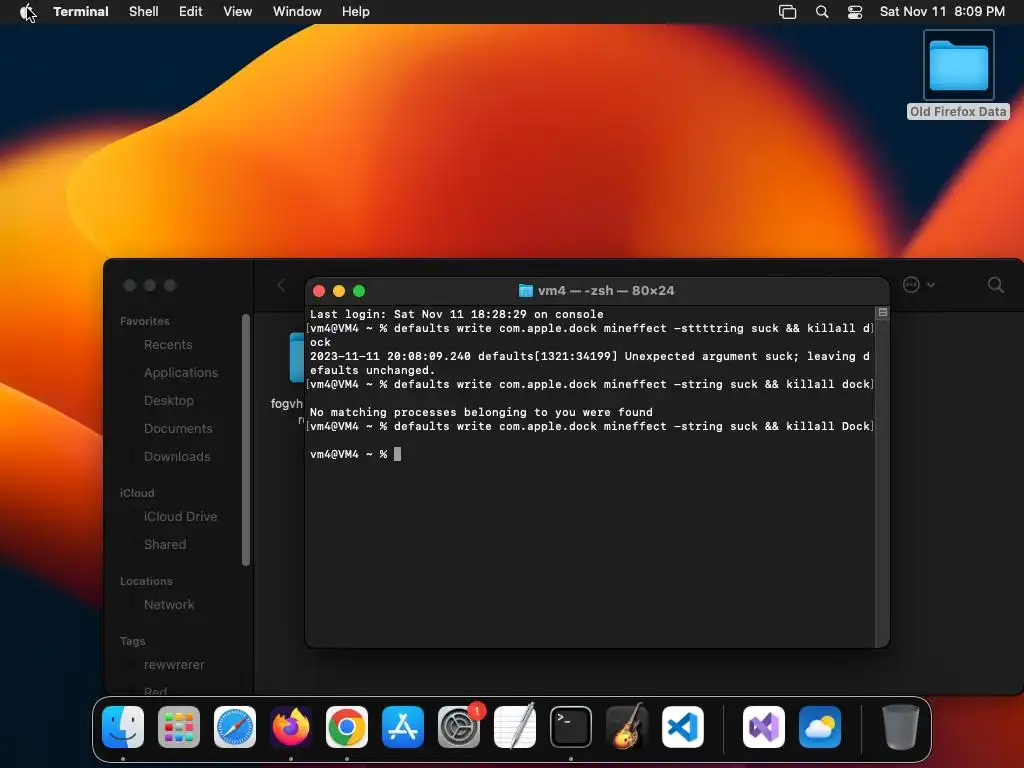
Task: Click the folder proxy icon in Terminal title
Action: coord(525,291)
